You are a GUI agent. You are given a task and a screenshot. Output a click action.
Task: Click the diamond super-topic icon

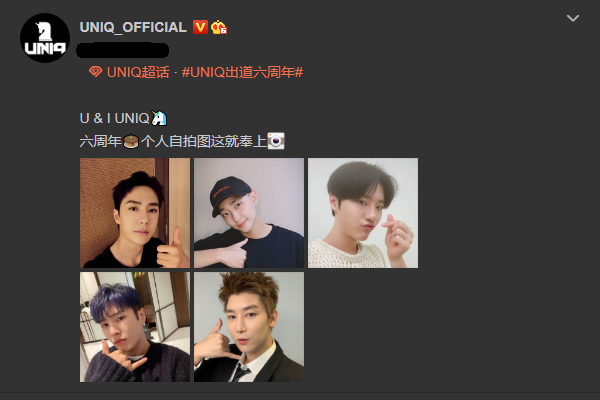pos(95,72)
